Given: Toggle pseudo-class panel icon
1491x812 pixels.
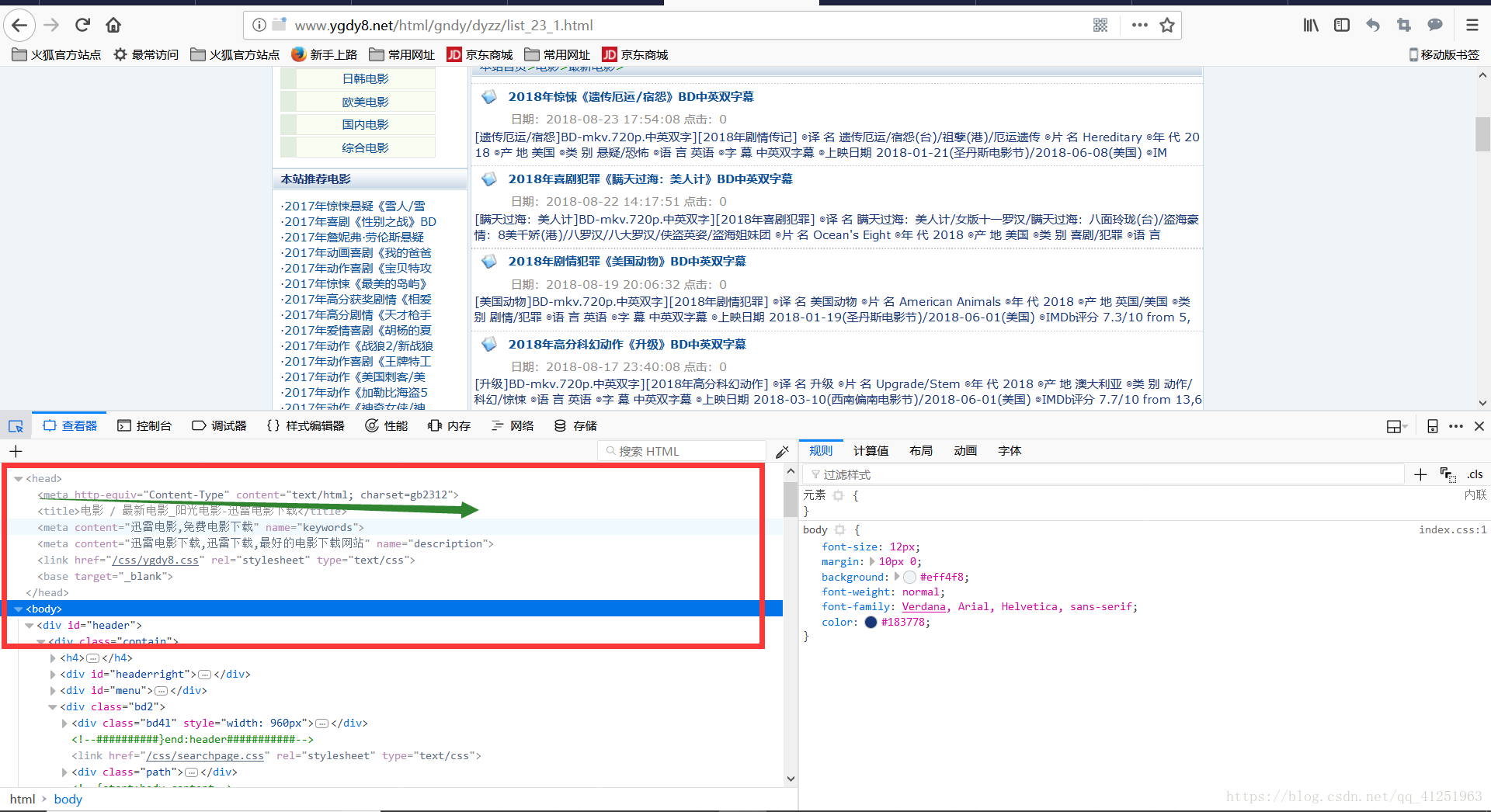Looking at the screenshot, I should [1448, 474].
